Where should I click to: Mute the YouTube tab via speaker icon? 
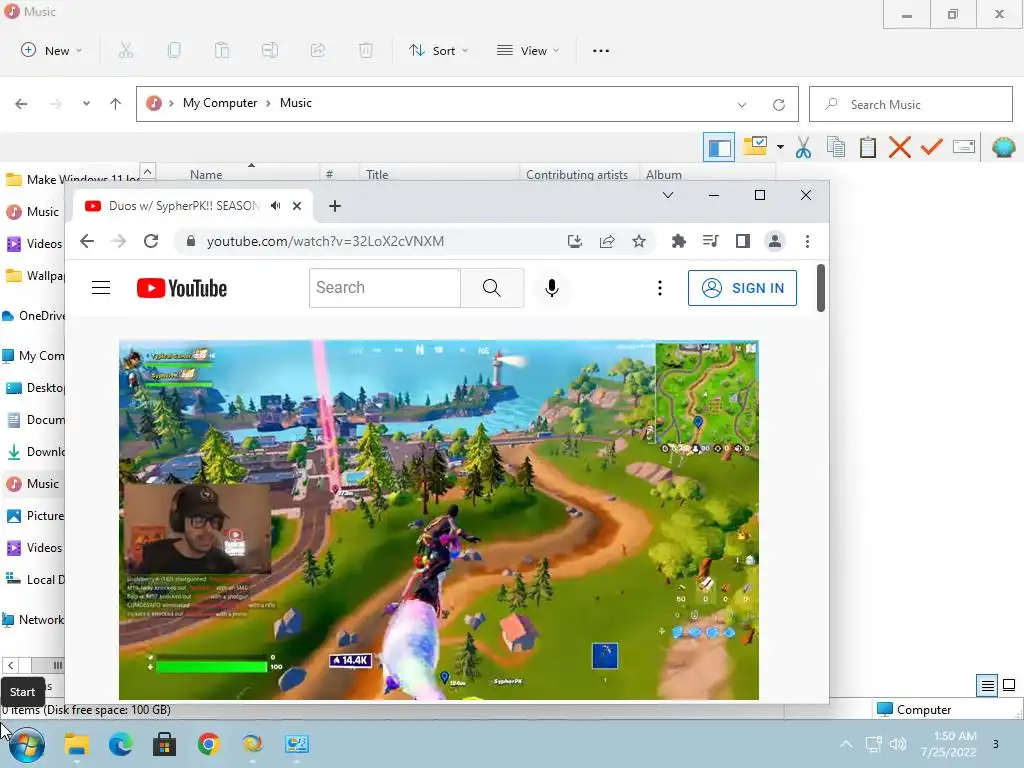(x=276, y=206)
